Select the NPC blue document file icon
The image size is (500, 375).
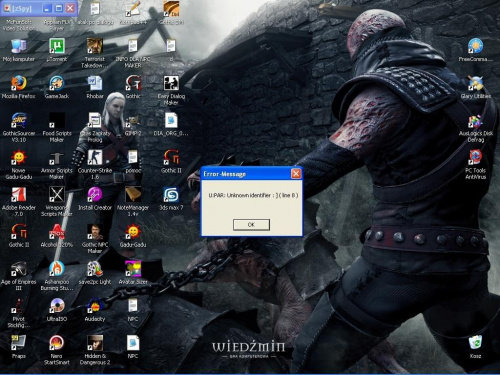click(133, 343)
